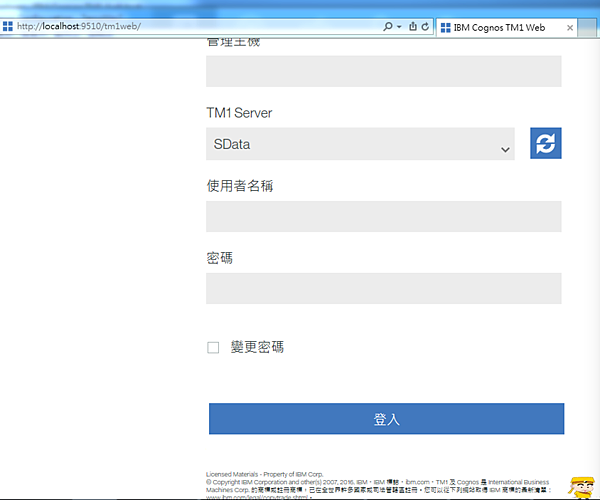Image resolution: width=600 pixels, height=500 pixels.
Task: Focus the 密碼 password input field
Action: [384, 288]
